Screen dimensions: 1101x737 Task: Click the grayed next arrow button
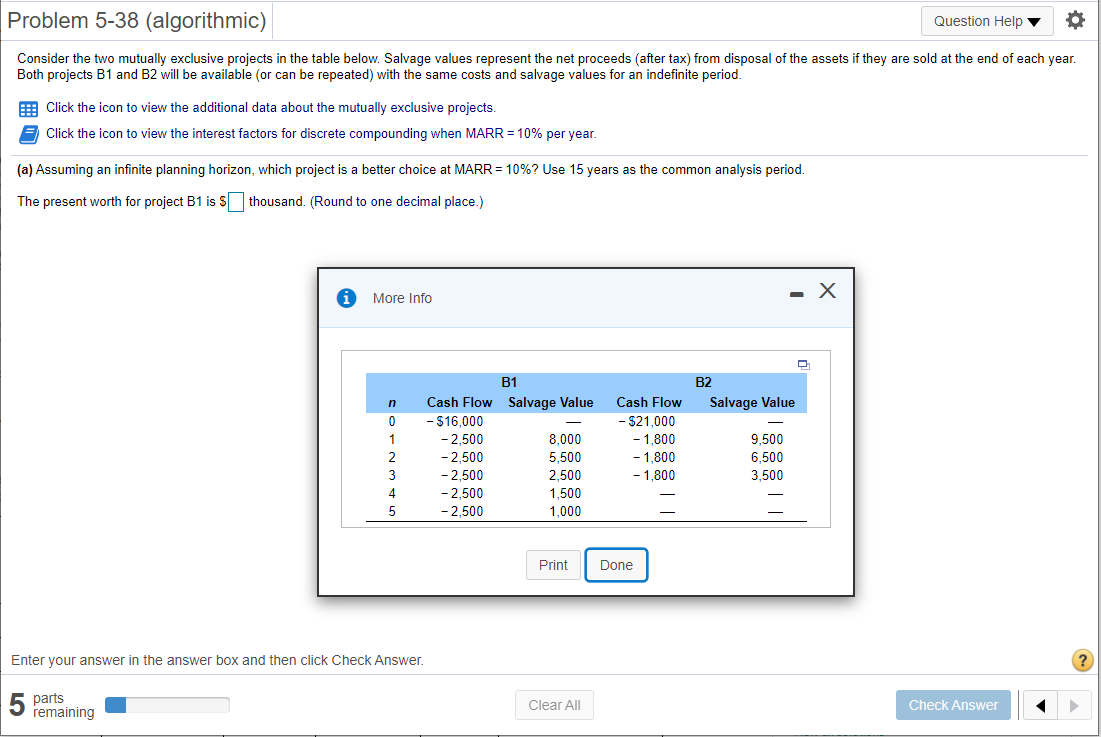(1074, 705)
